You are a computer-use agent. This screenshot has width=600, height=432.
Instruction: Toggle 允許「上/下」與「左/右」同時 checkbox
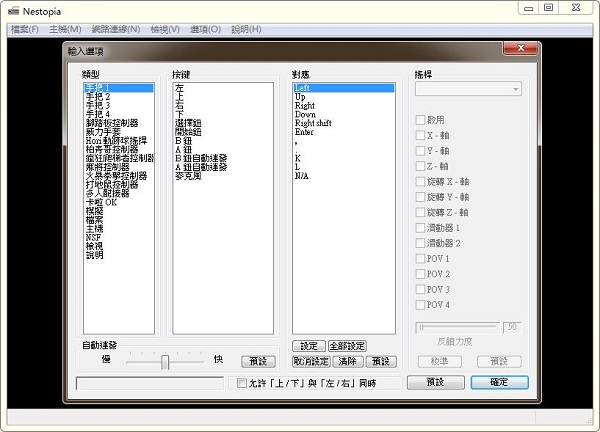(x=241, y=383)
